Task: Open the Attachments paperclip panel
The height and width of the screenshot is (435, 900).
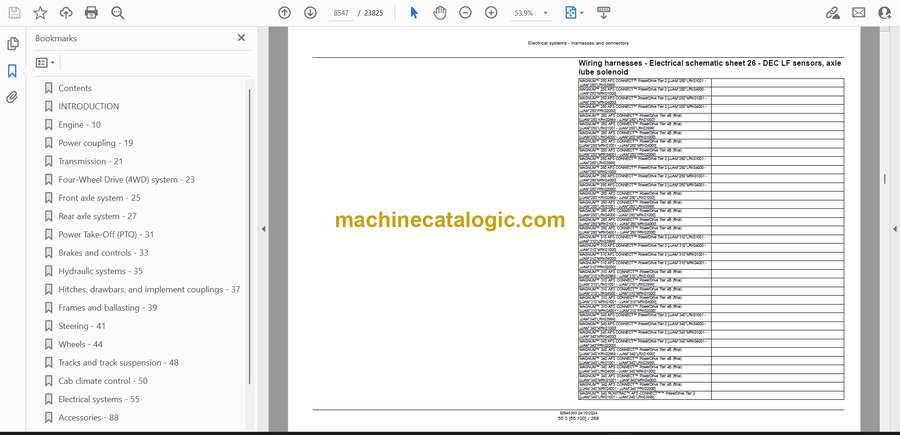Action: (x=12, y=97)
